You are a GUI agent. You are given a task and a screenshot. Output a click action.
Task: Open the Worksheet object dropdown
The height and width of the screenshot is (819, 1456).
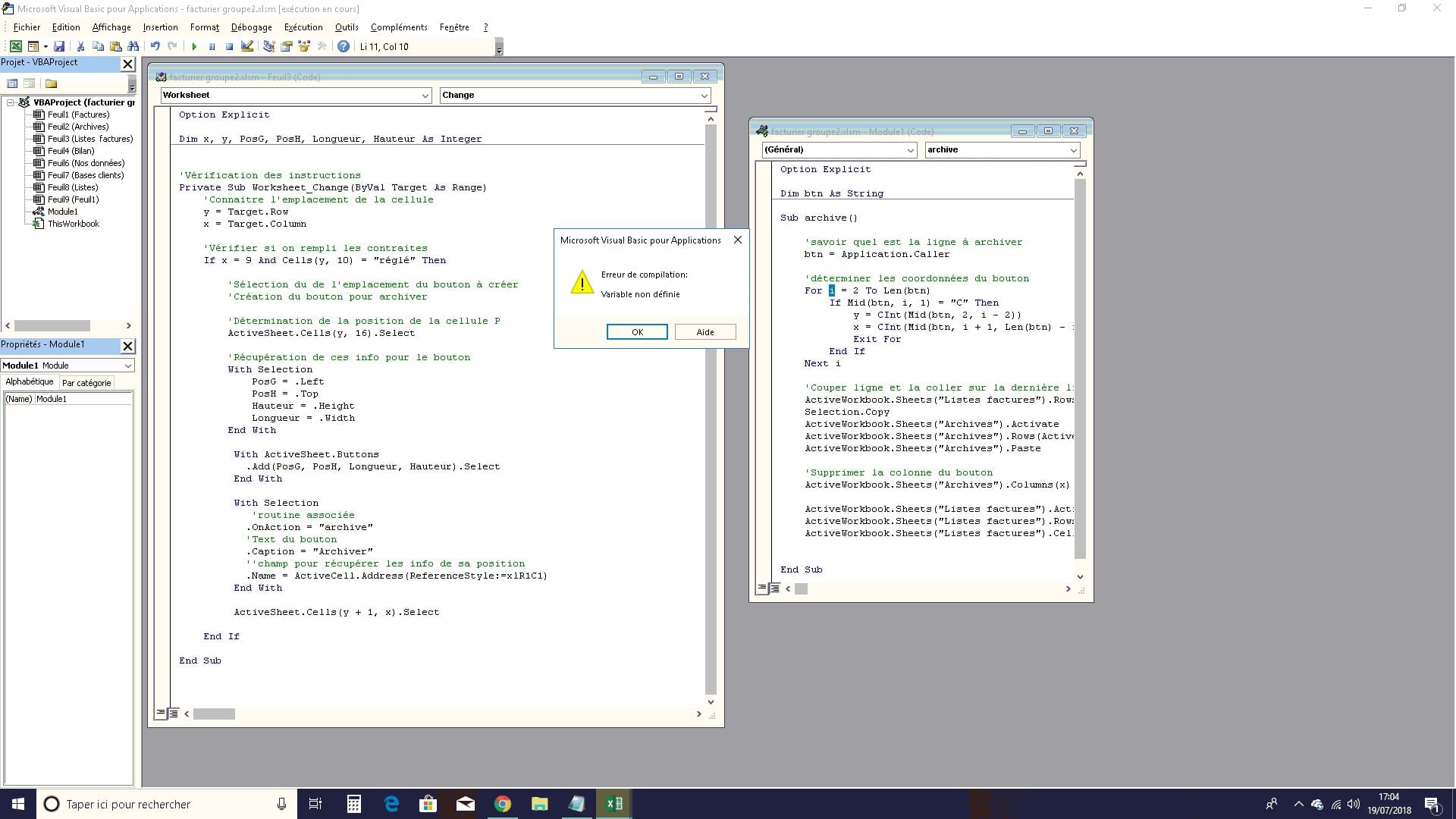pyautogui.click(x=425, y=96)
